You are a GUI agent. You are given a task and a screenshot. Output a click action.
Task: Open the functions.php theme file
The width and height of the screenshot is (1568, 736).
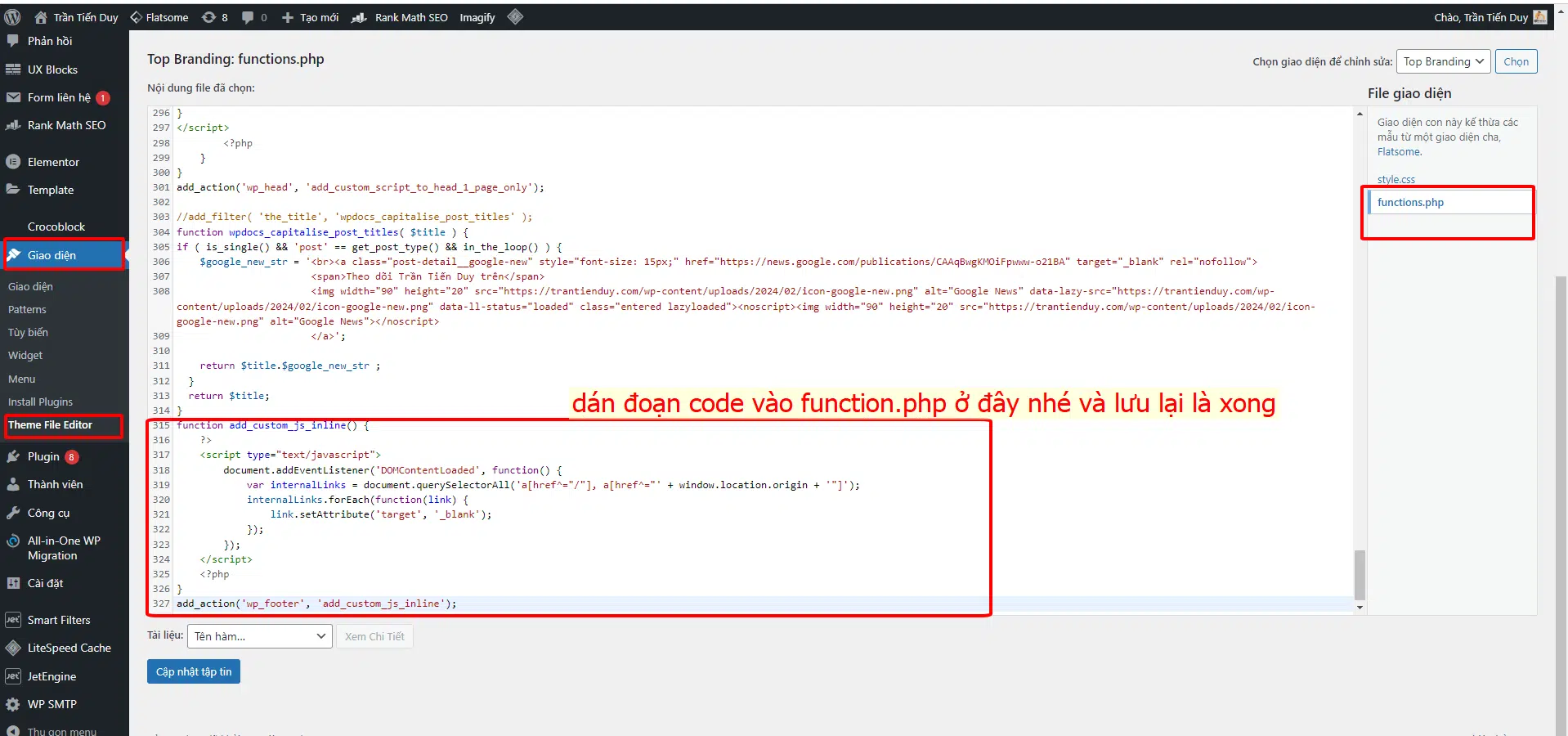pyautogui.click(x=1410, y=202)
